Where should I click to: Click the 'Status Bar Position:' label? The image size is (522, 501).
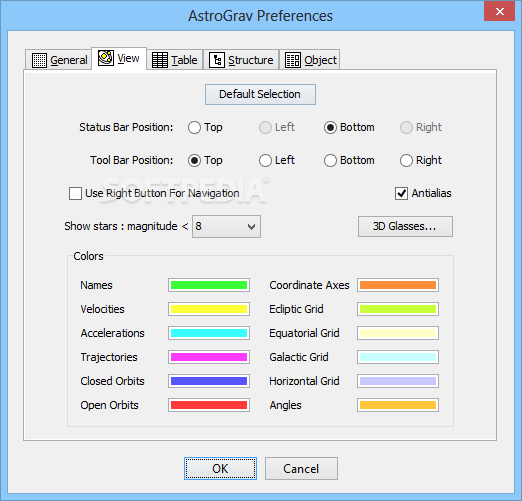tap(126, 127)
